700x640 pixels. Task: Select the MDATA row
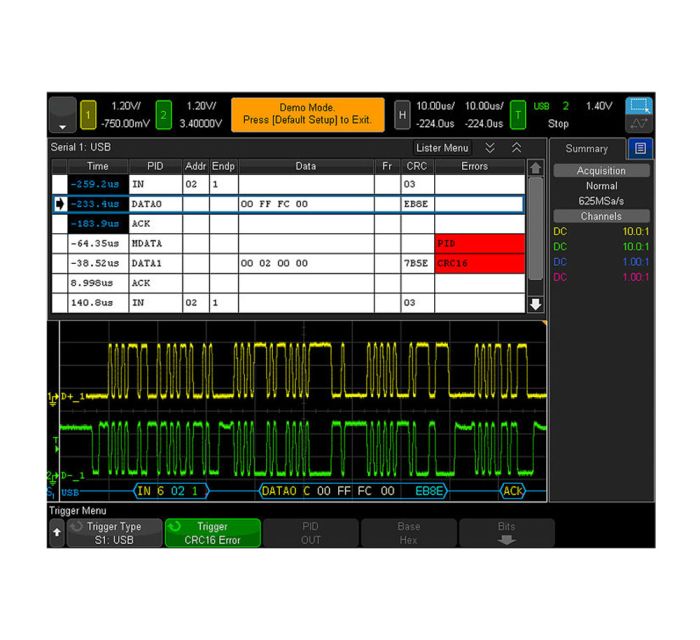click(288, 243)
